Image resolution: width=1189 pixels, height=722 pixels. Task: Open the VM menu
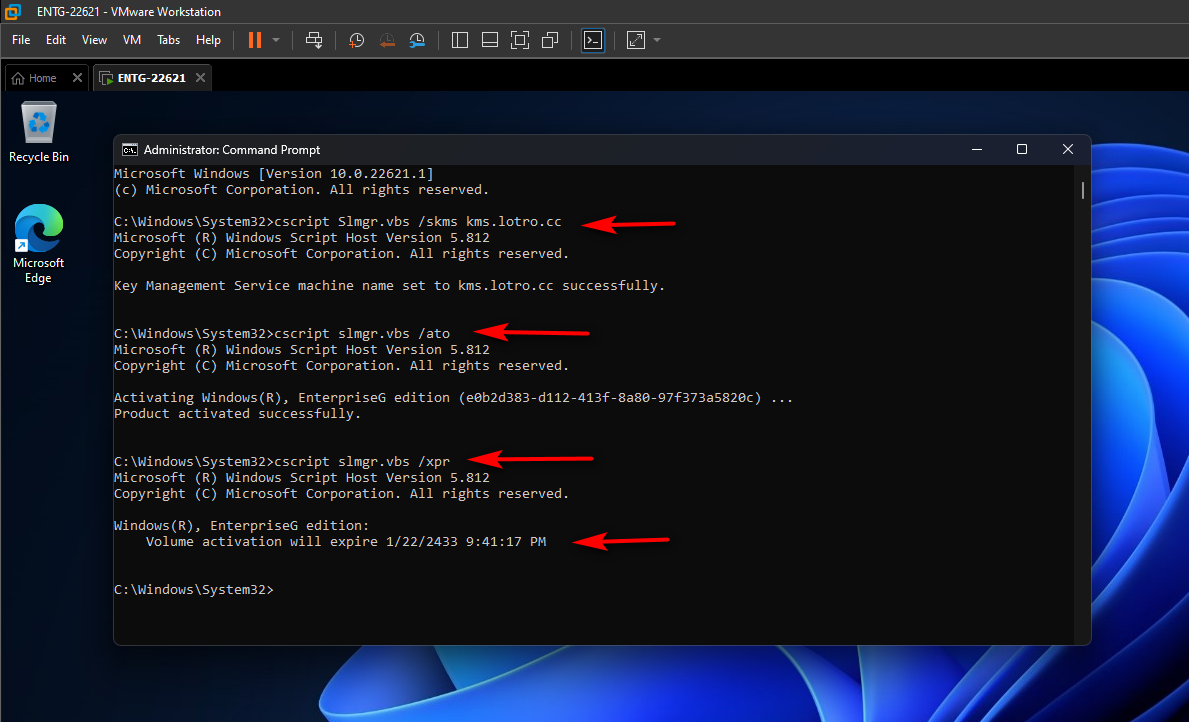[x=132, y=40]
